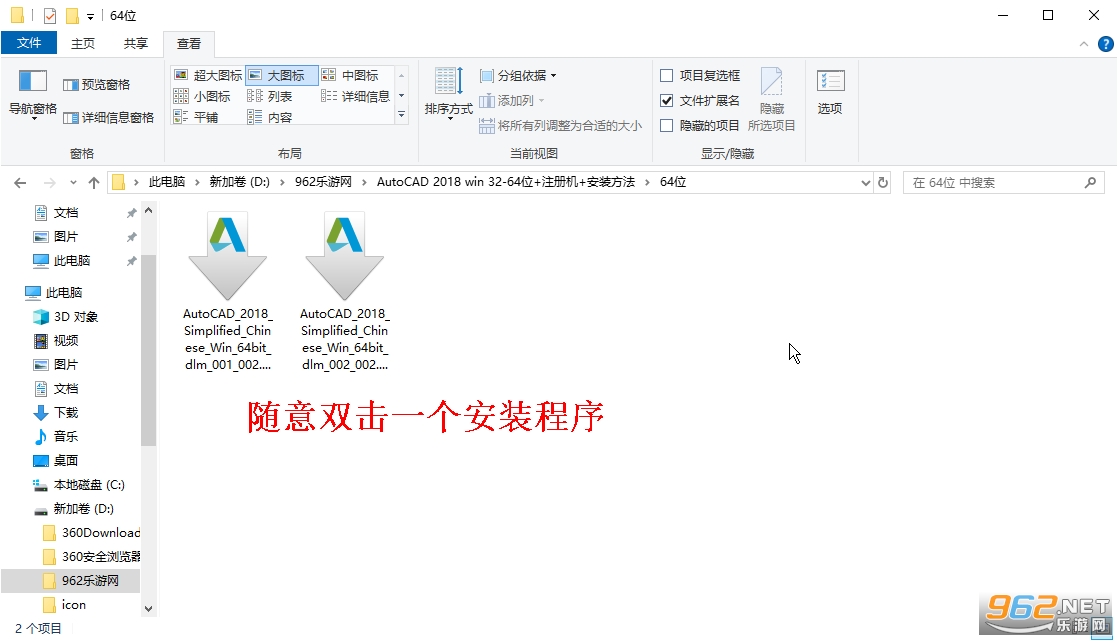
Task: Enable Hidden items (隐藏的项目) checkbox
Action: tap(667, 125)
